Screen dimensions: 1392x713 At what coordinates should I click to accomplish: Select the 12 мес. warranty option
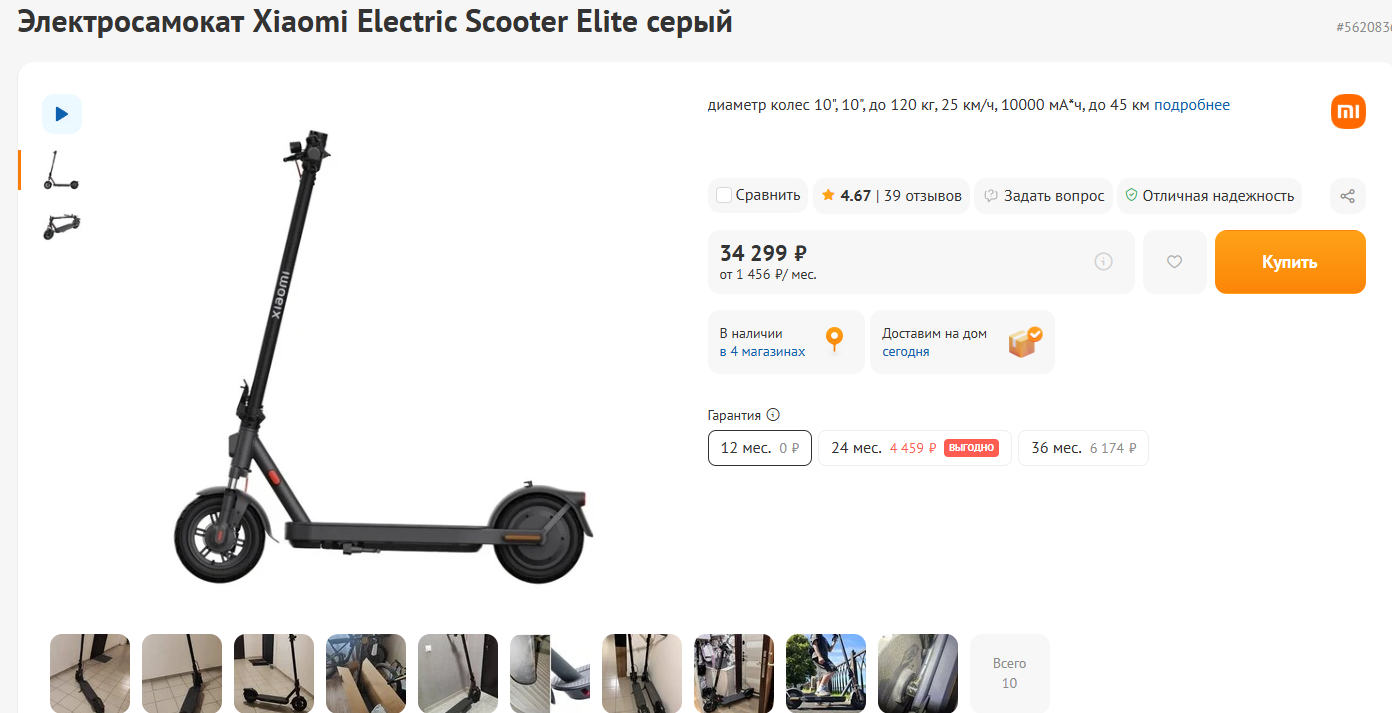[x=760, y=448]
